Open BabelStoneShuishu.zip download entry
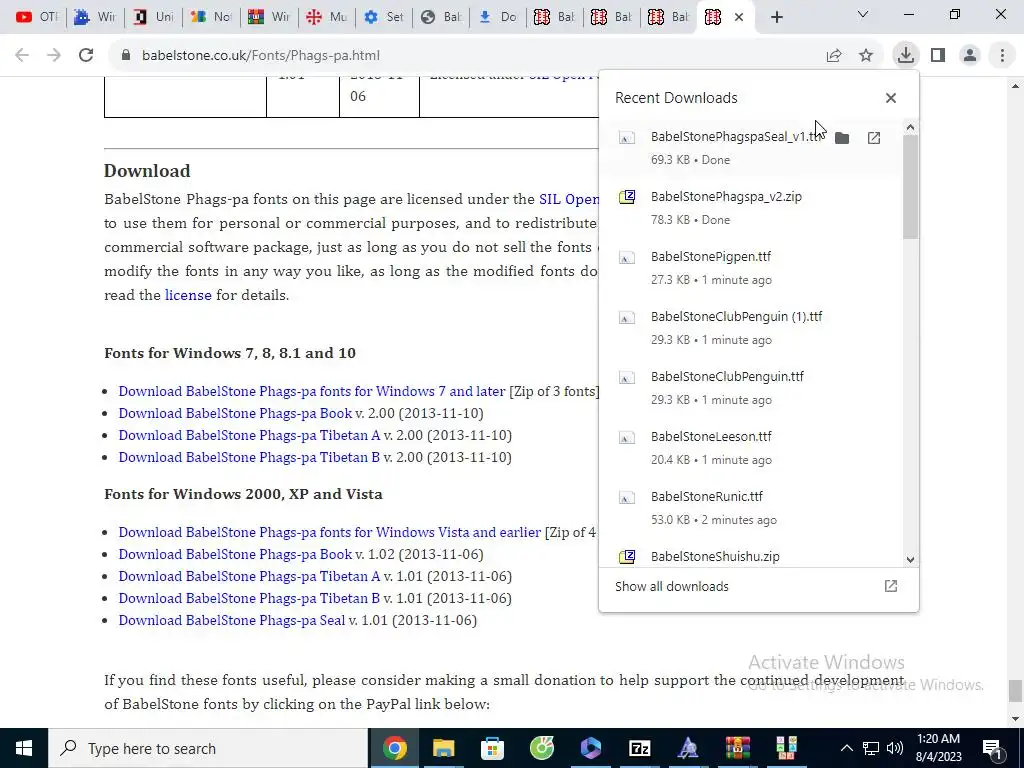The width and height of the screenshot is (1024, 768). pos(751,556)
